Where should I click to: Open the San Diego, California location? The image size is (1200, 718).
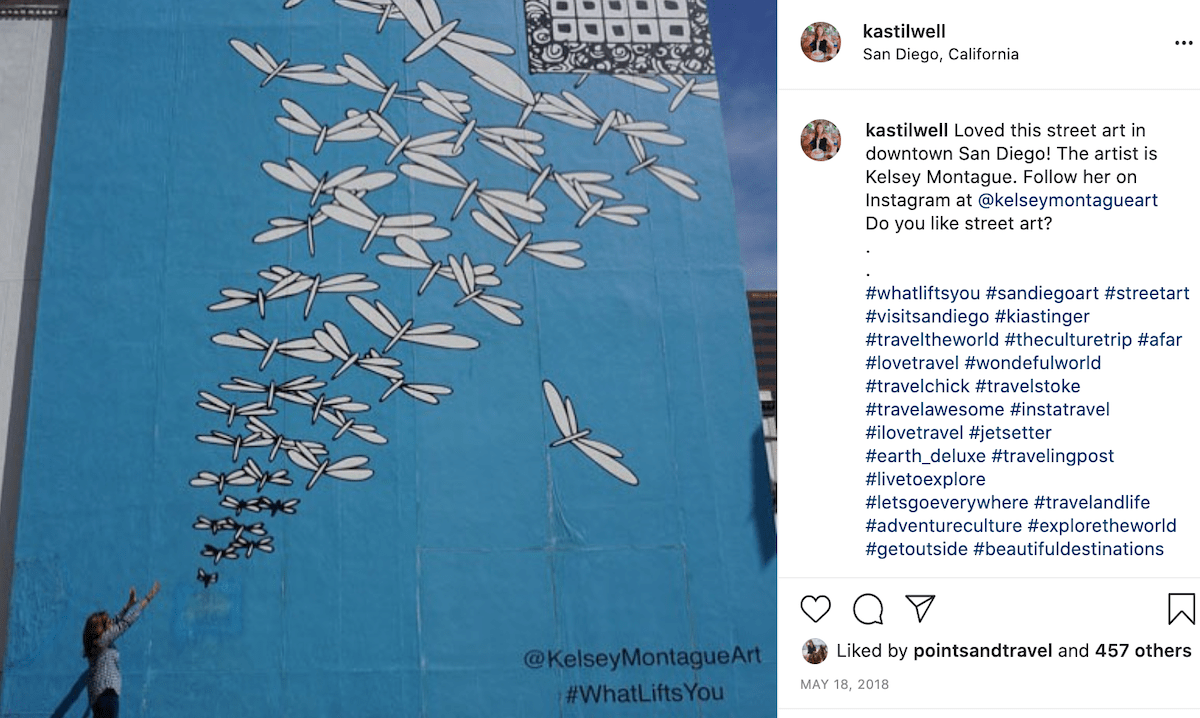click(941, 54)
